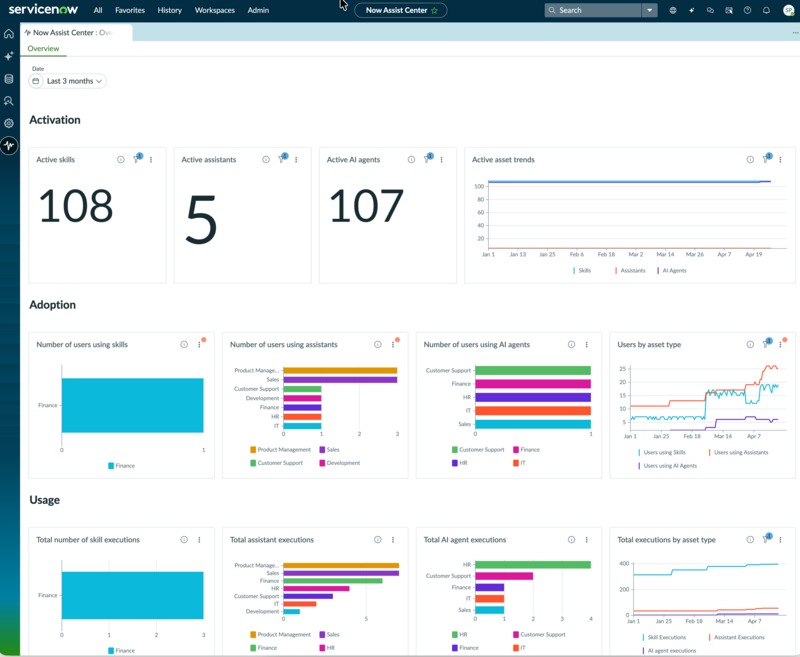Select the Now Assist Center workspace tab

pyautogui.click(x=76, y=33)
